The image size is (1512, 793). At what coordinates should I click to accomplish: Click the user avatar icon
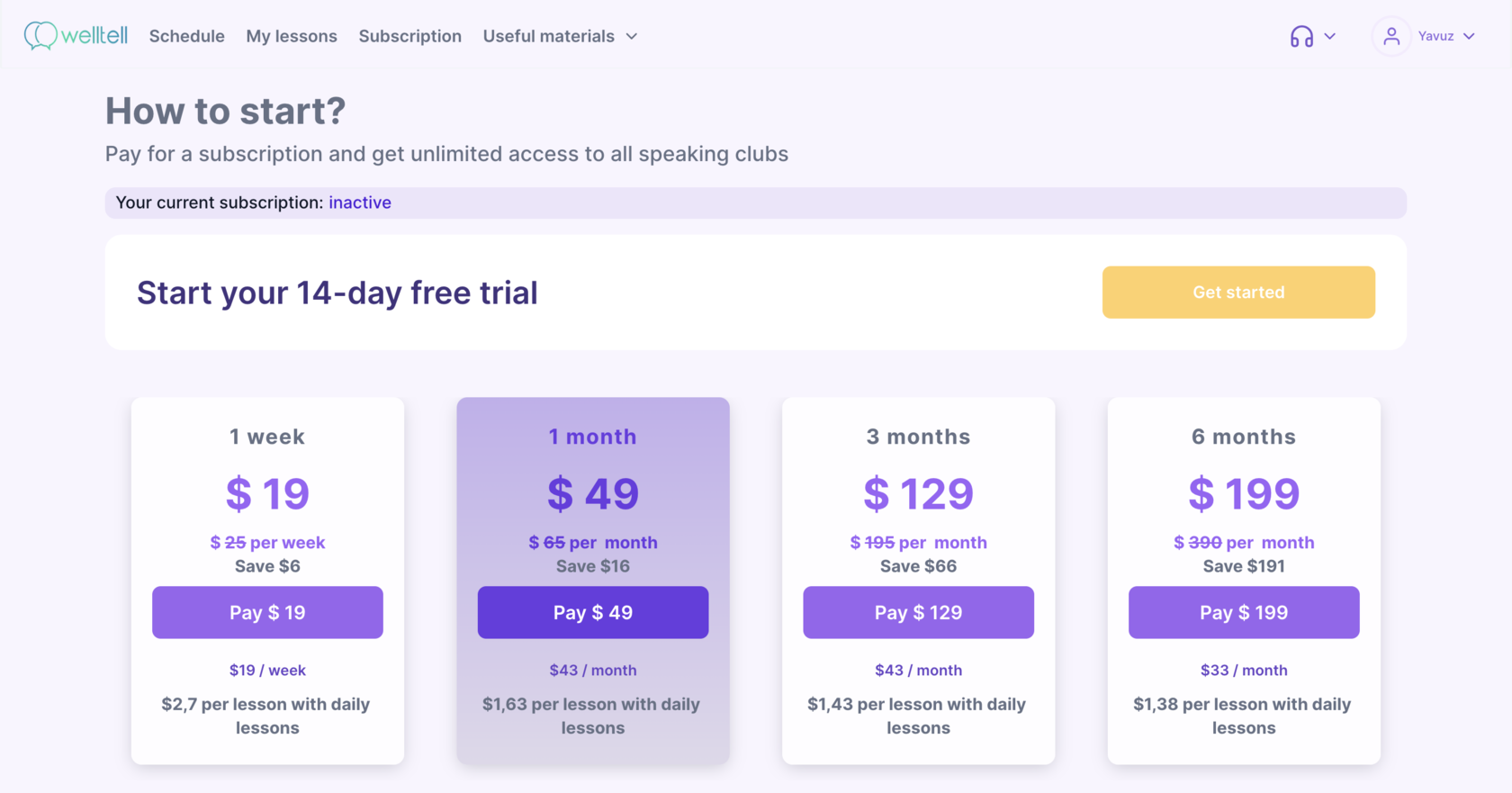(1391, 36)
